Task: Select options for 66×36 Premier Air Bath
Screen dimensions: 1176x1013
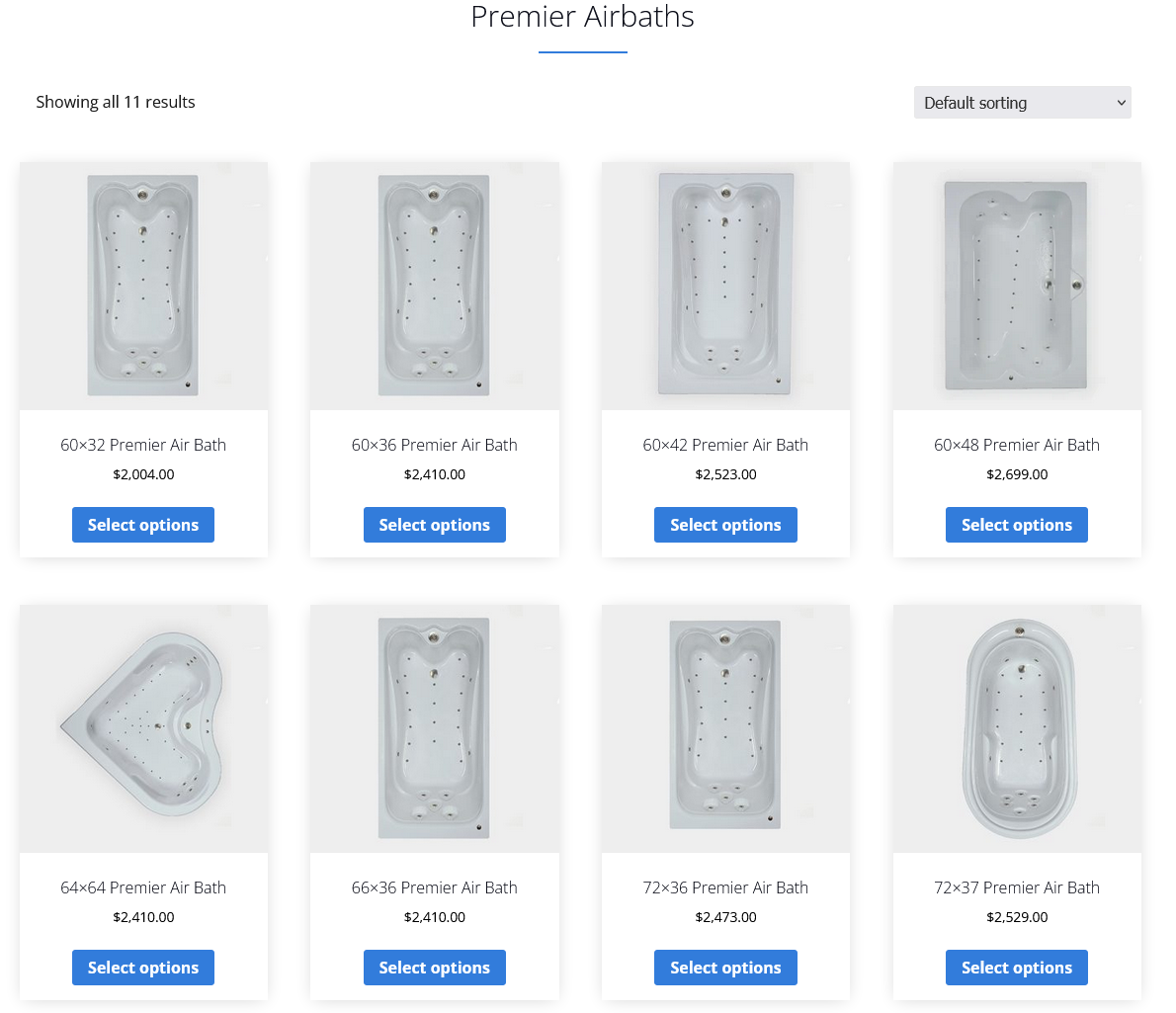Action: pyautogui.click(x=435, y=968)
